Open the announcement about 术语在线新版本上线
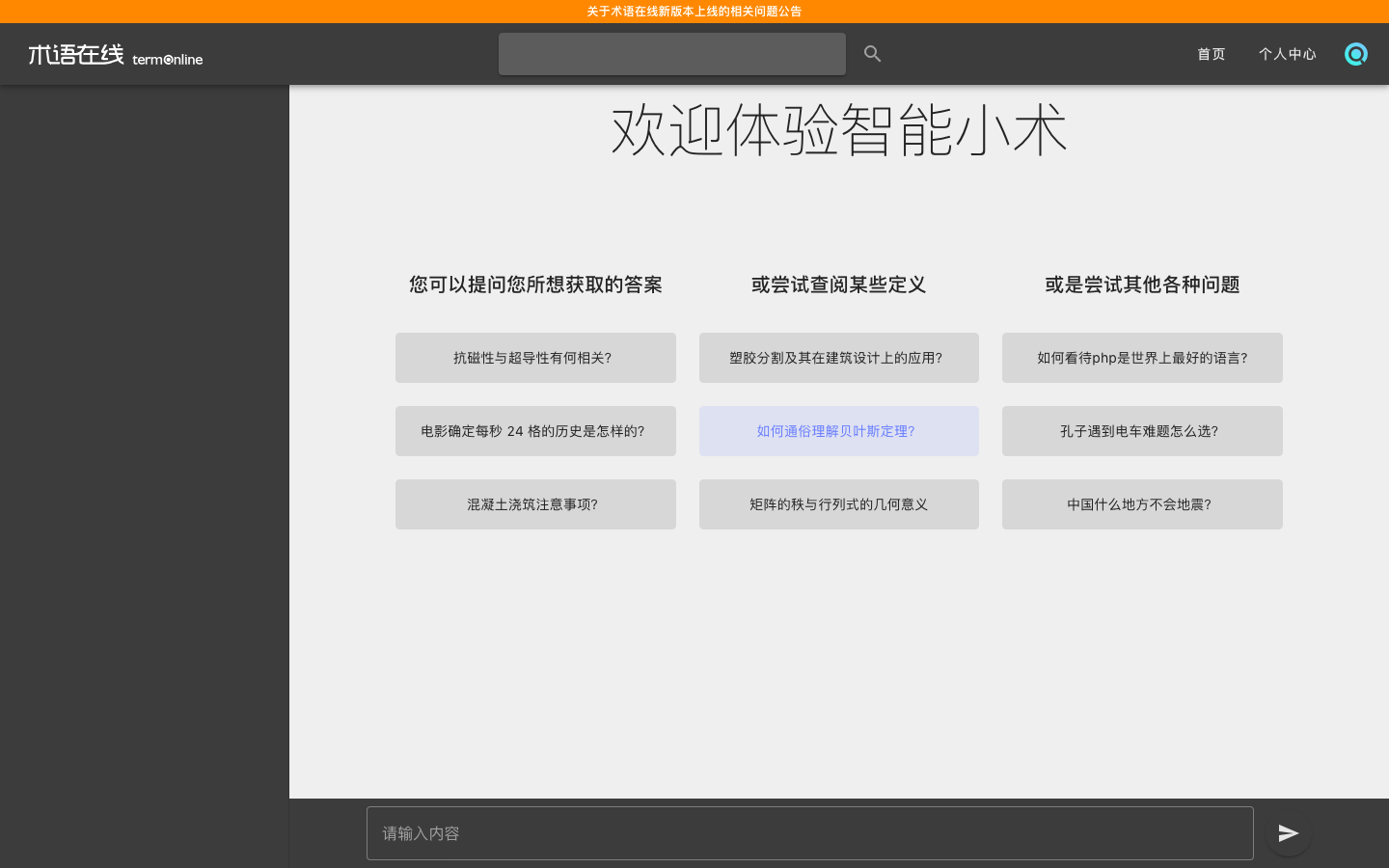The height and width of the screenshot is (868, 1389). pos(694,12)
